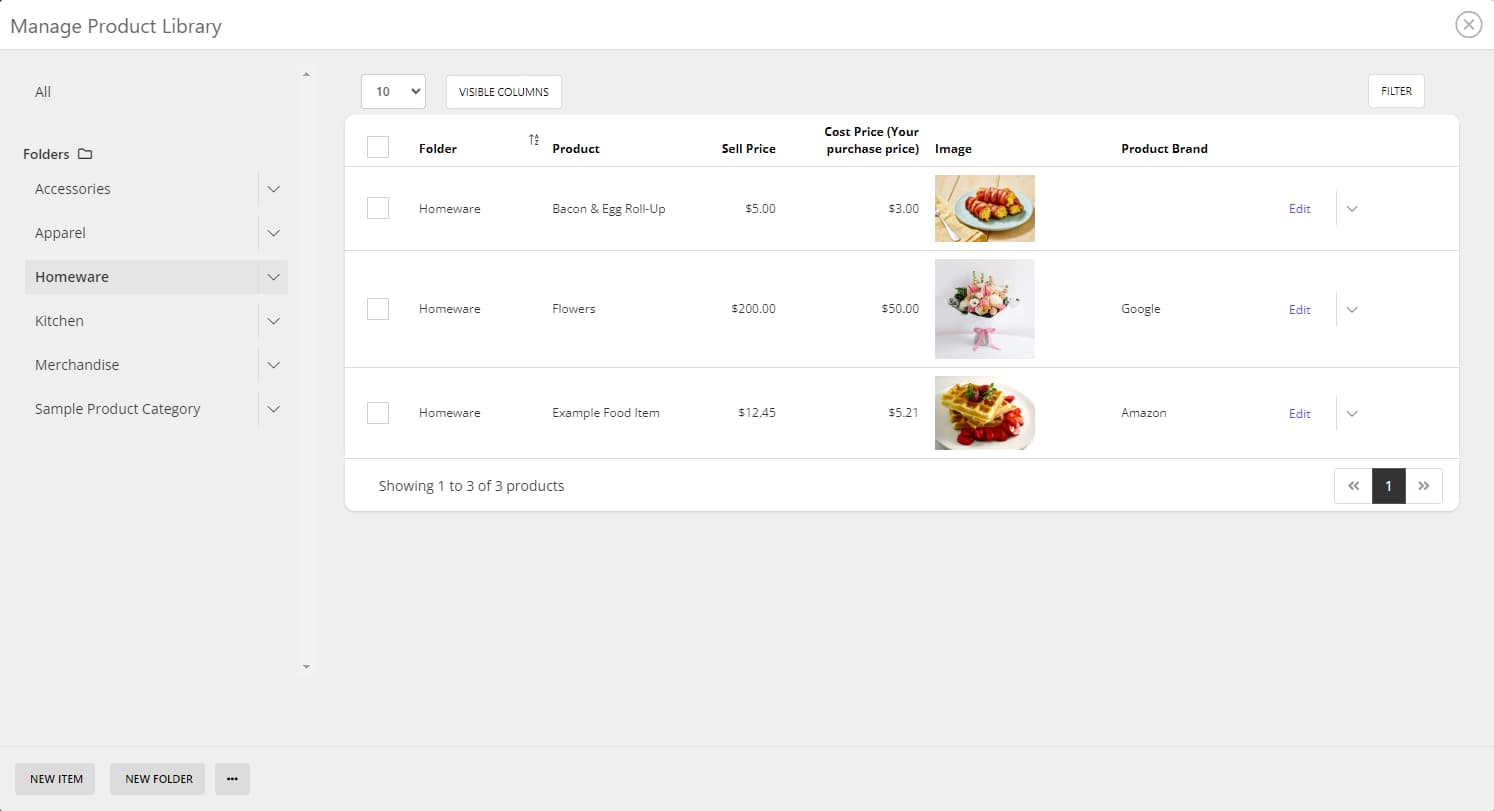Open the more options ellipsis menu

point(232,779)
